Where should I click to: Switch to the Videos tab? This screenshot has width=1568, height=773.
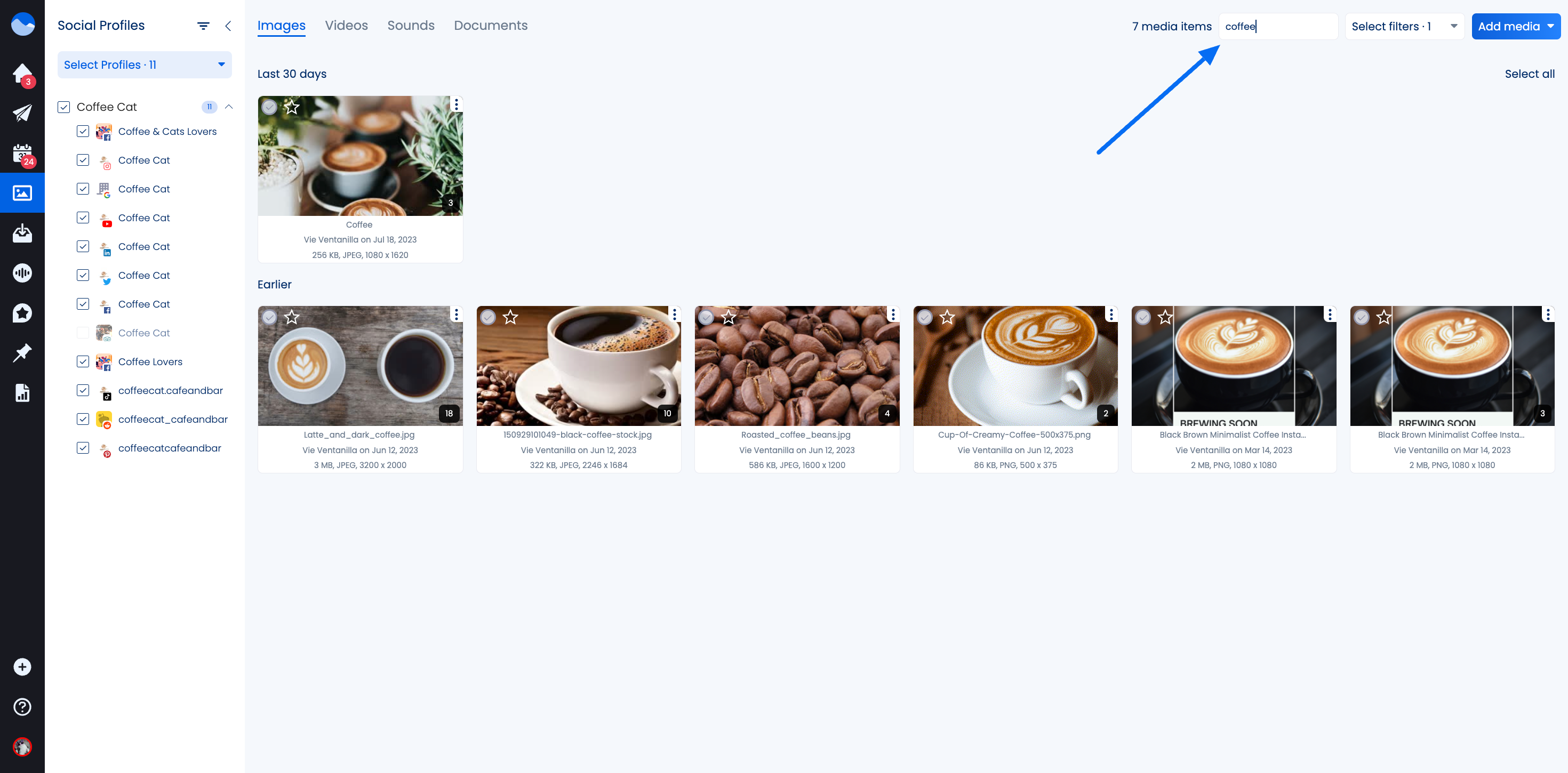click(346, 26)
